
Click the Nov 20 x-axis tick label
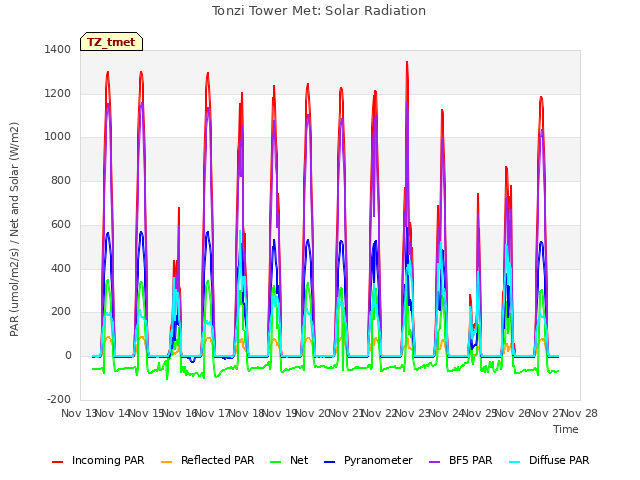pos(313,413)
